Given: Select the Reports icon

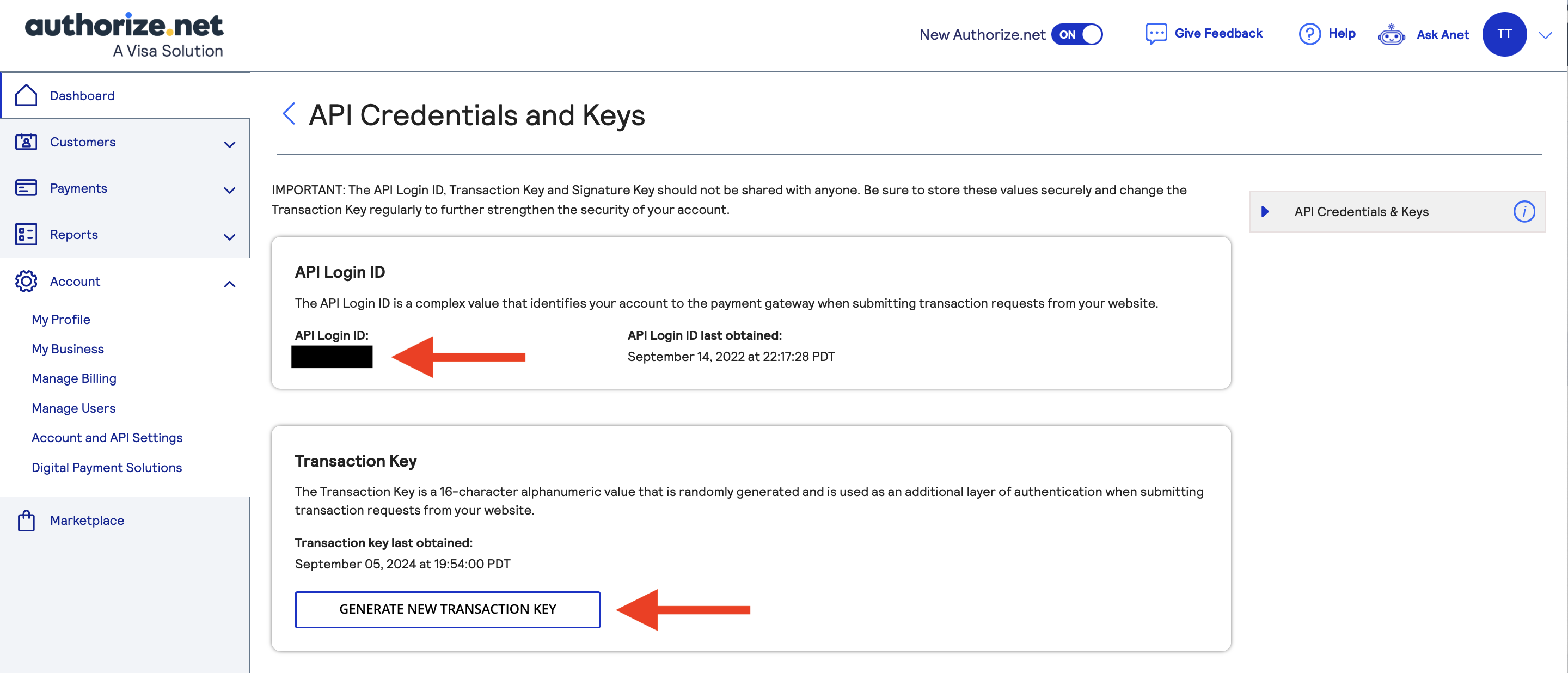Looking at the screenshot, I should [26, 234].
